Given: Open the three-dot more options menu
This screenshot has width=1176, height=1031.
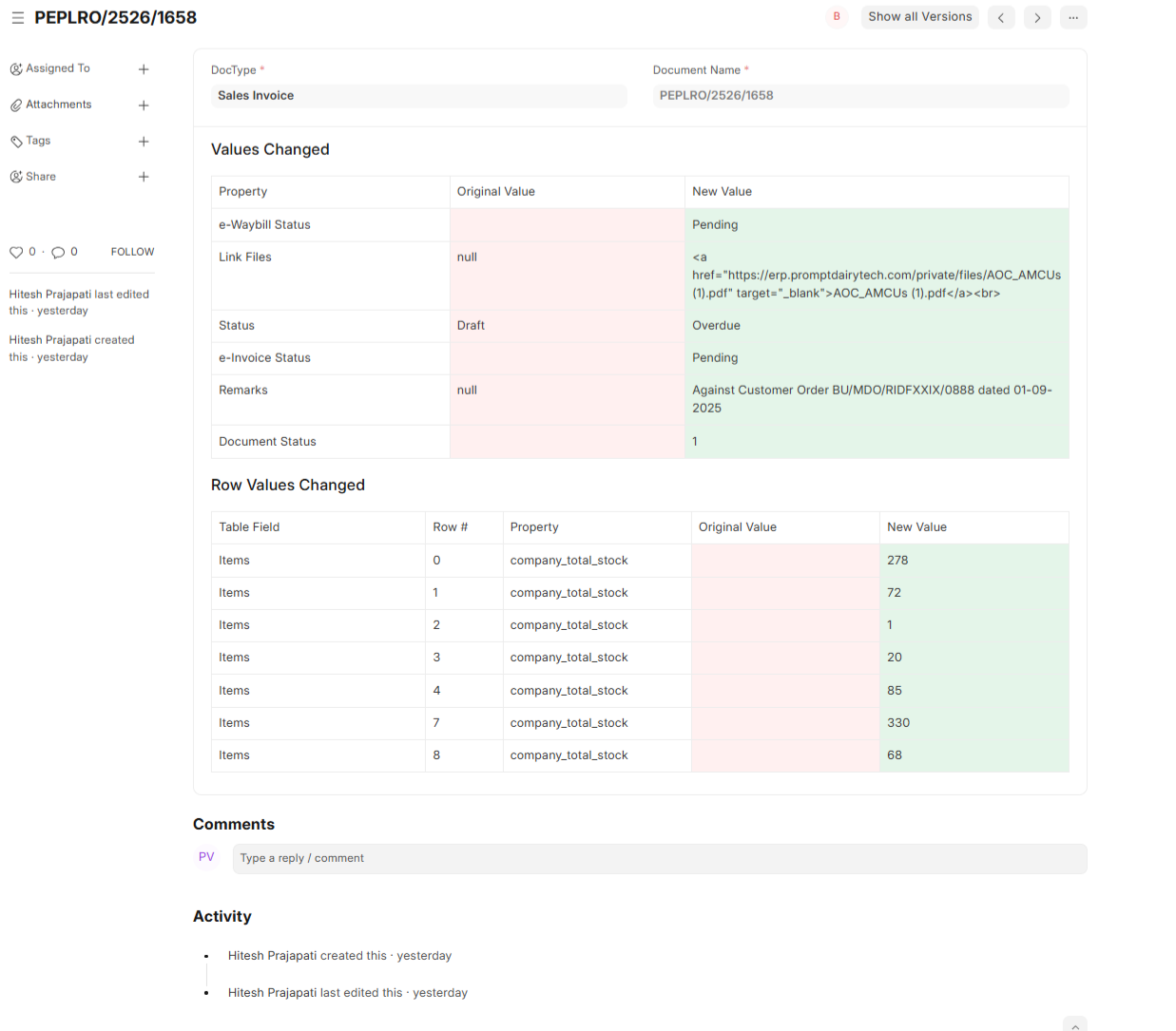Looking at the screenshot, I should 1073,17.
